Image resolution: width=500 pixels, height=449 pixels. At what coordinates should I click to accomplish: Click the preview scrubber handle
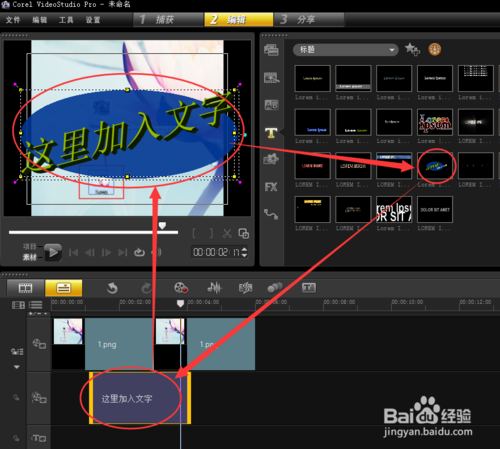coord(162,226)
